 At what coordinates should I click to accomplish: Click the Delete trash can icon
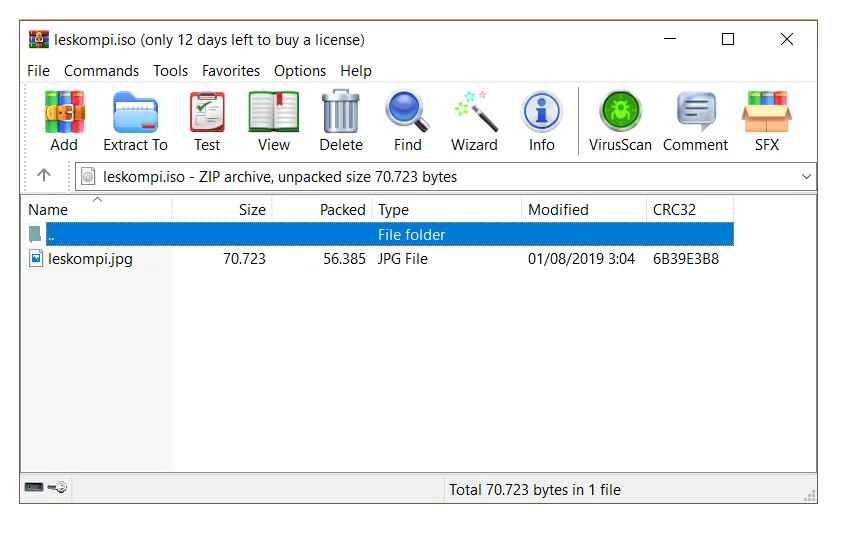[341, 112]
